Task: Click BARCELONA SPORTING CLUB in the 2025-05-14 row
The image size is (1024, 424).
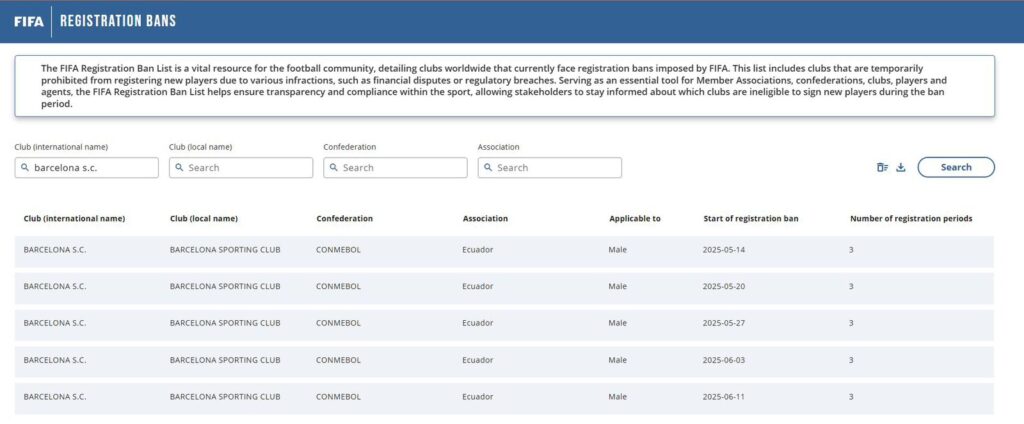Action: tap(225, 250)
